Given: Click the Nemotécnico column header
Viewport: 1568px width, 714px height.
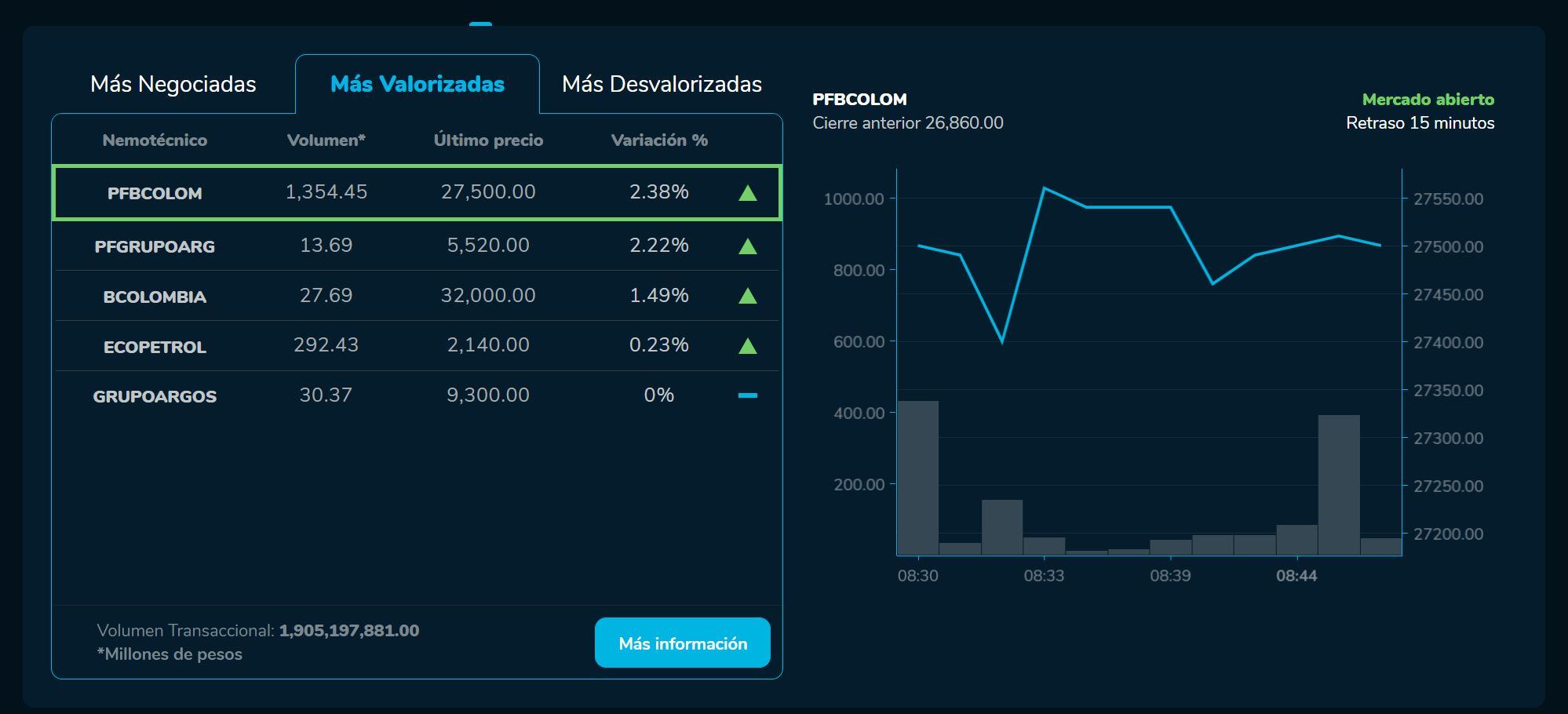Looking at the screenshot, I should pos(155,140).
